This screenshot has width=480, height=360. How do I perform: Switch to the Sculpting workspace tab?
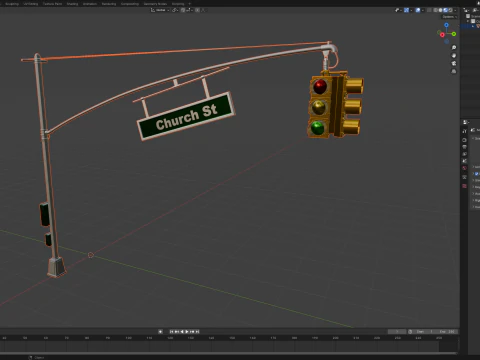coord(12,4)
